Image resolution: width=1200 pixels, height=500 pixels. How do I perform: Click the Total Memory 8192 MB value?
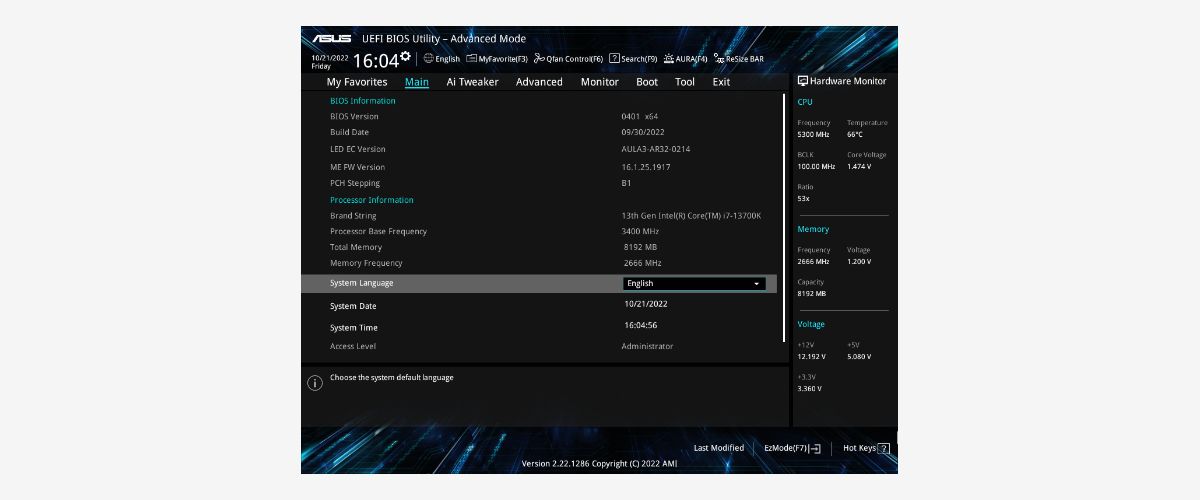pos(640,247)
